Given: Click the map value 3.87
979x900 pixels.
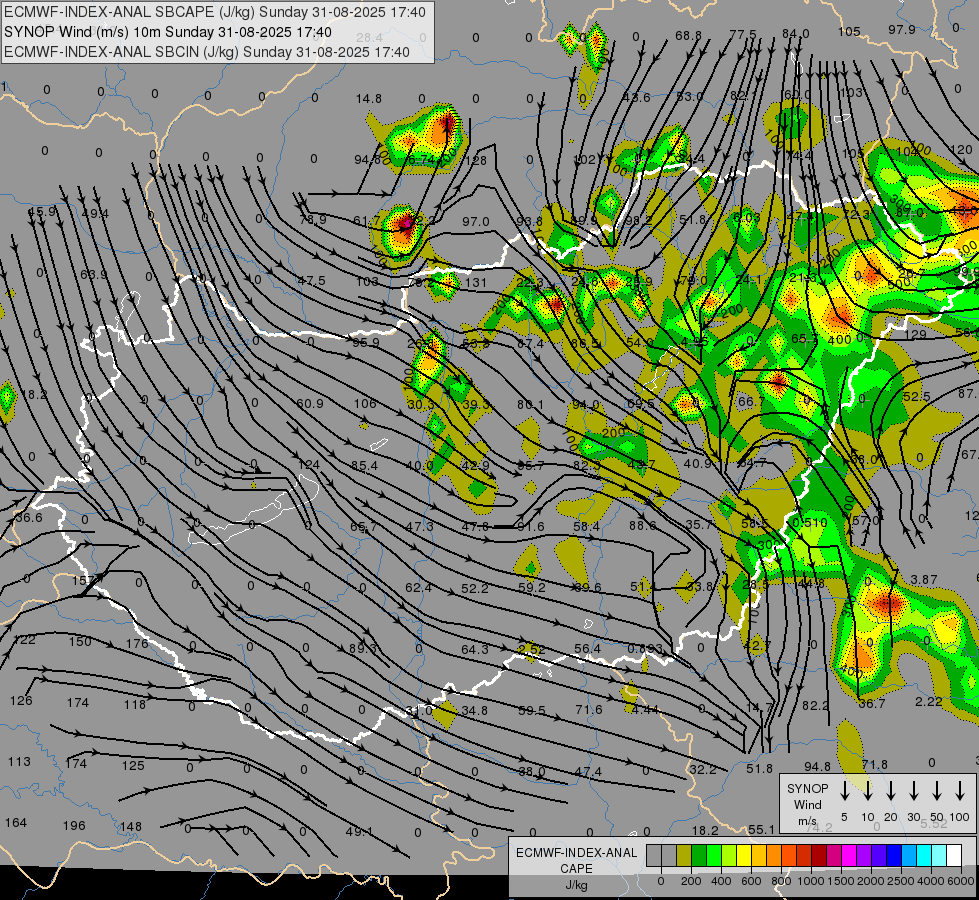Looking at the screenshot, I should click(x=923, y=580).
